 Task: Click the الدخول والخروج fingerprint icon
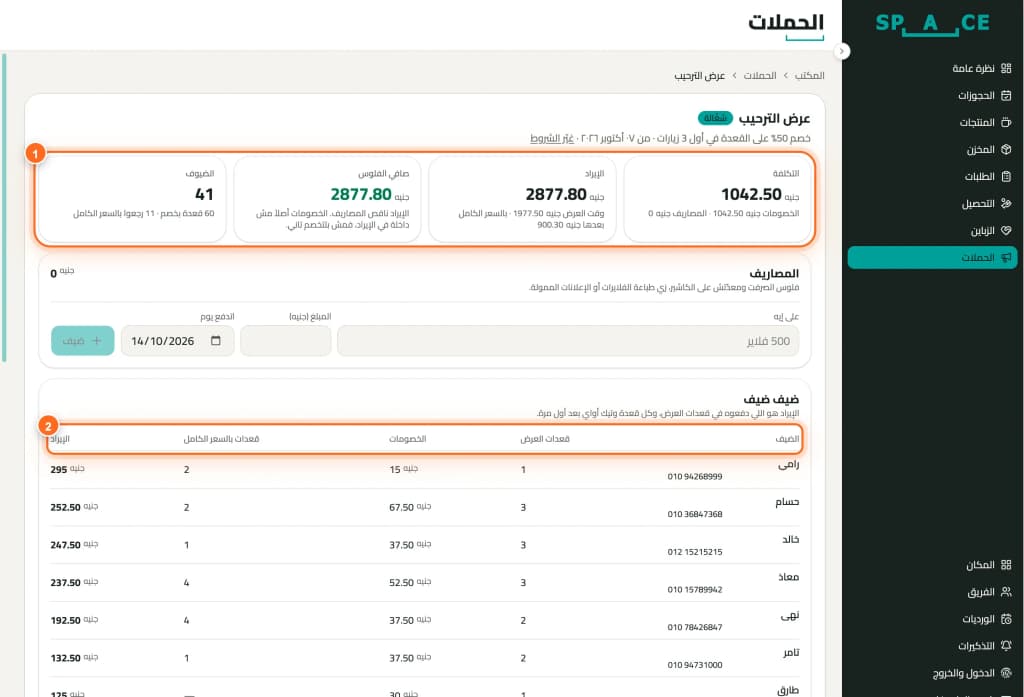[1006, 673]
